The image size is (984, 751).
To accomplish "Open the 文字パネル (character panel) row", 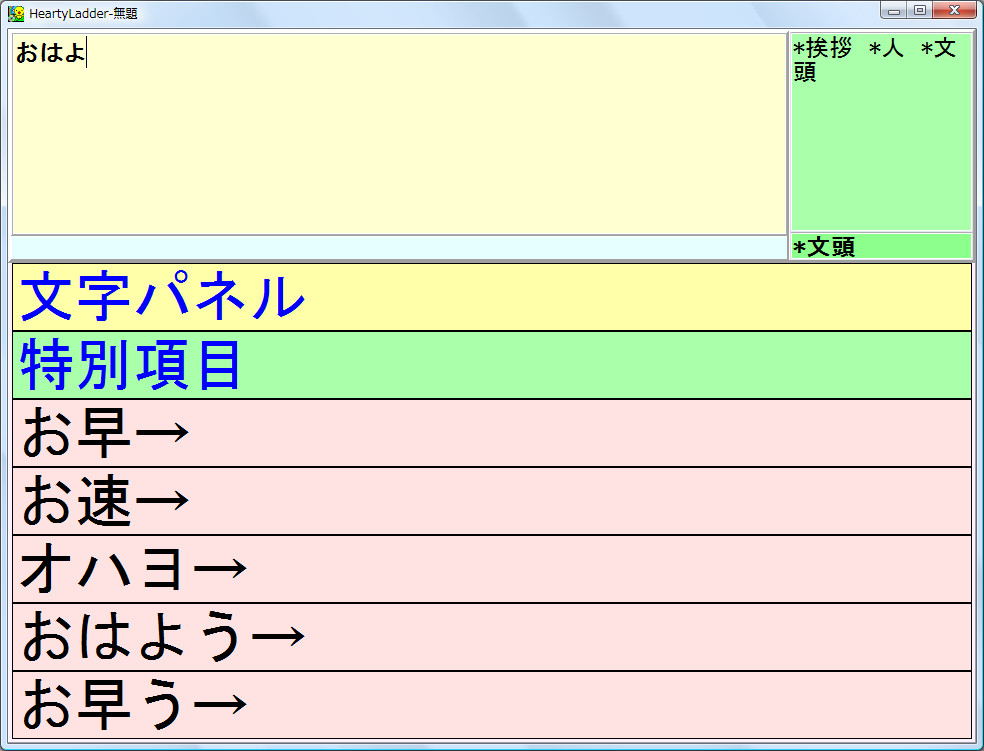I will pyautogui.click(x=490, y=296).
